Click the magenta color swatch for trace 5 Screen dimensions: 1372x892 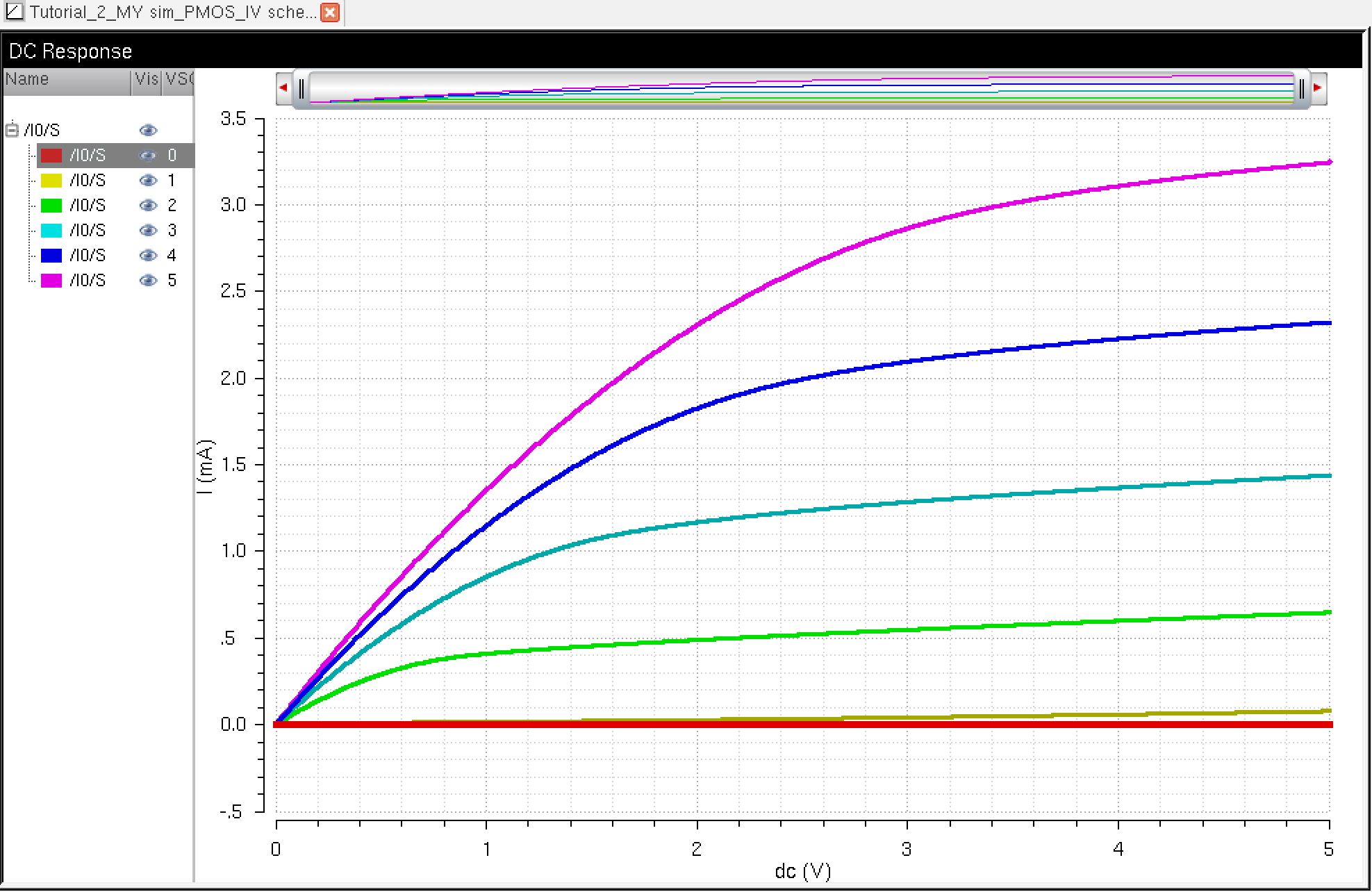(x=51, y=281)
